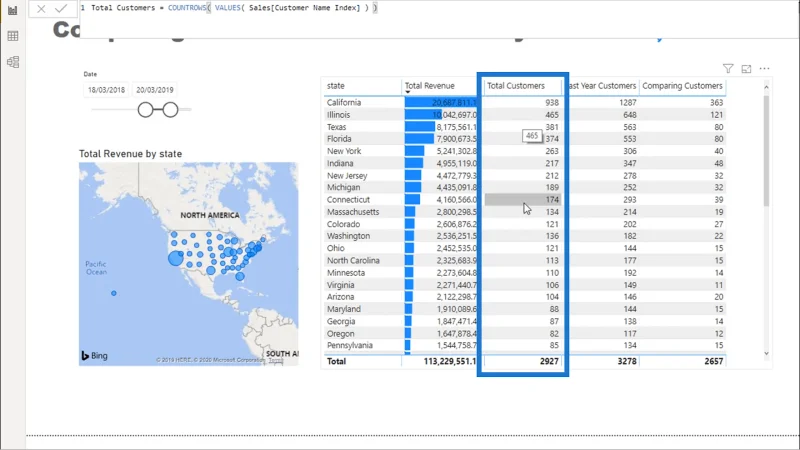Select the Colorado row
Viewport: 800px width, 450px height.
point(525,224)
